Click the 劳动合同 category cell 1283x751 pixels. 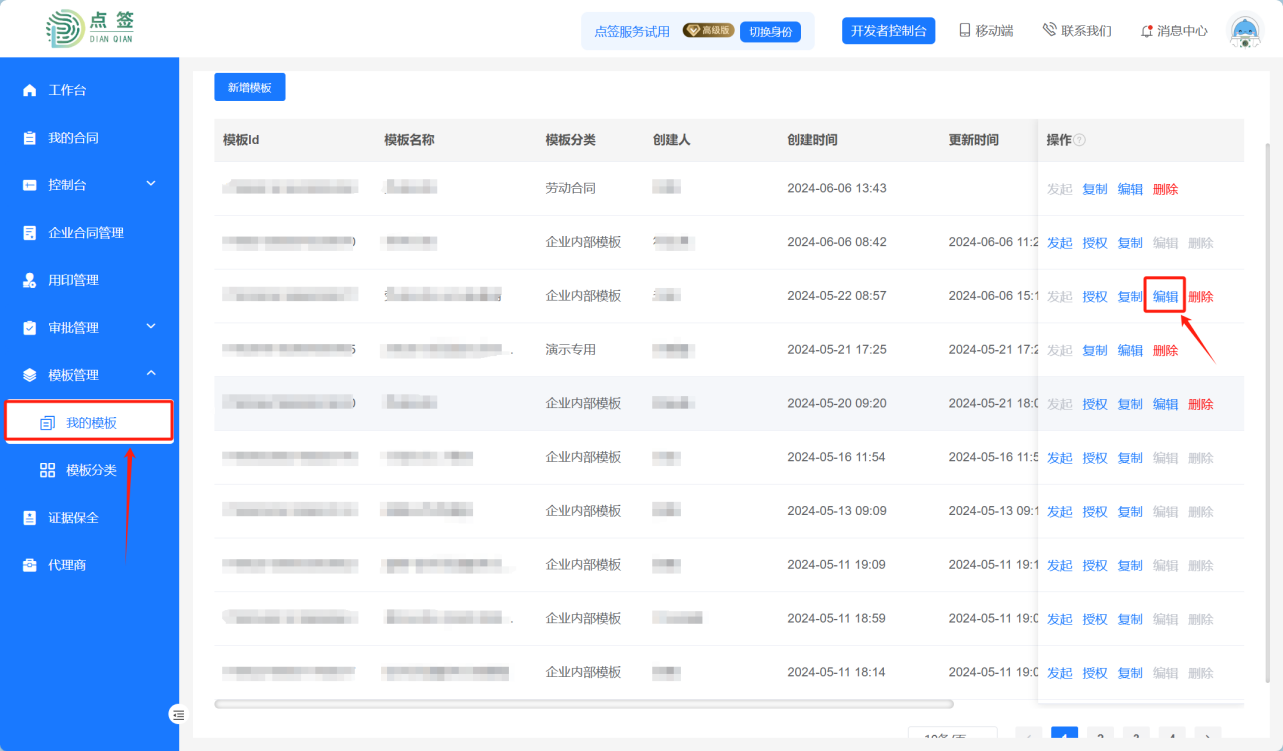(571, 188)
